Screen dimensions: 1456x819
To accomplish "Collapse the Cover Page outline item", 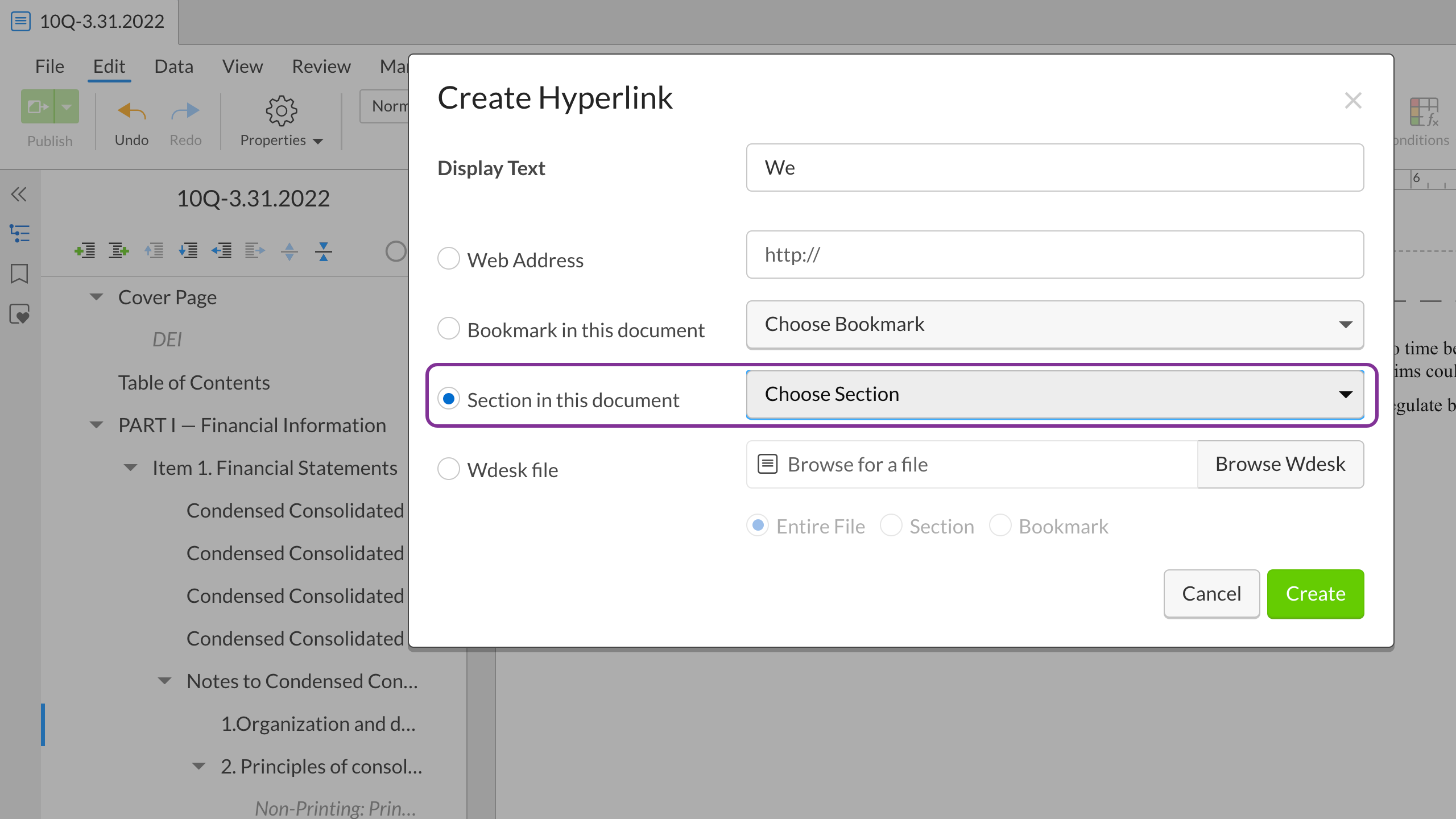I will [x=96, y=296].
